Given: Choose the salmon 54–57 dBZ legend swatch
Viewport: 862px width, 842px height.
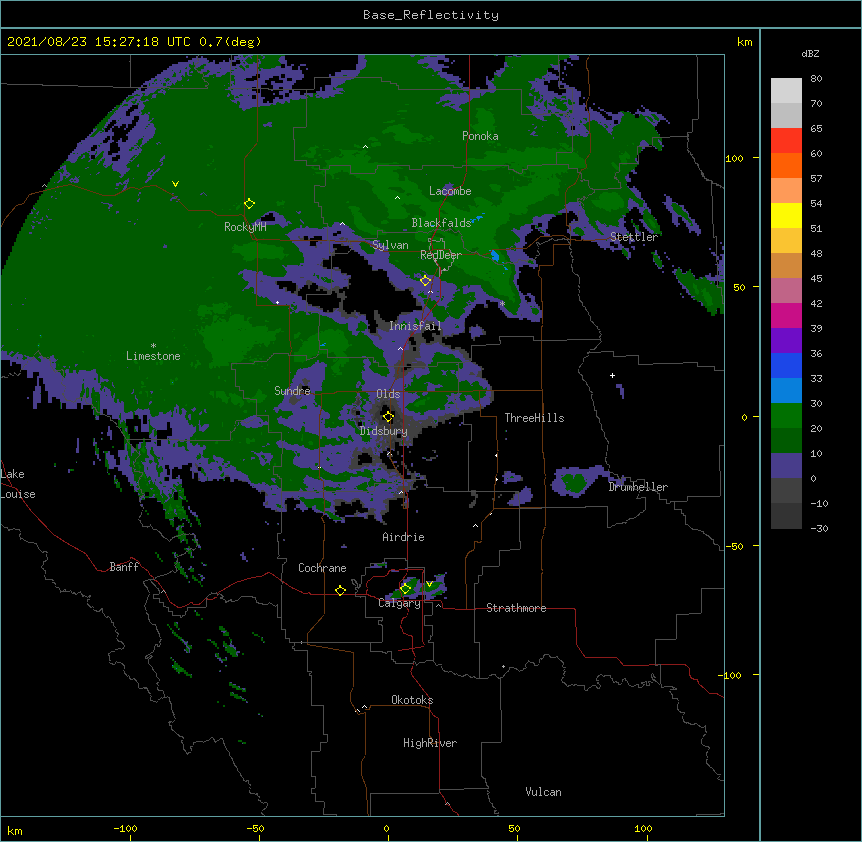Looking at the screenshot, I should tap(786, 191).
